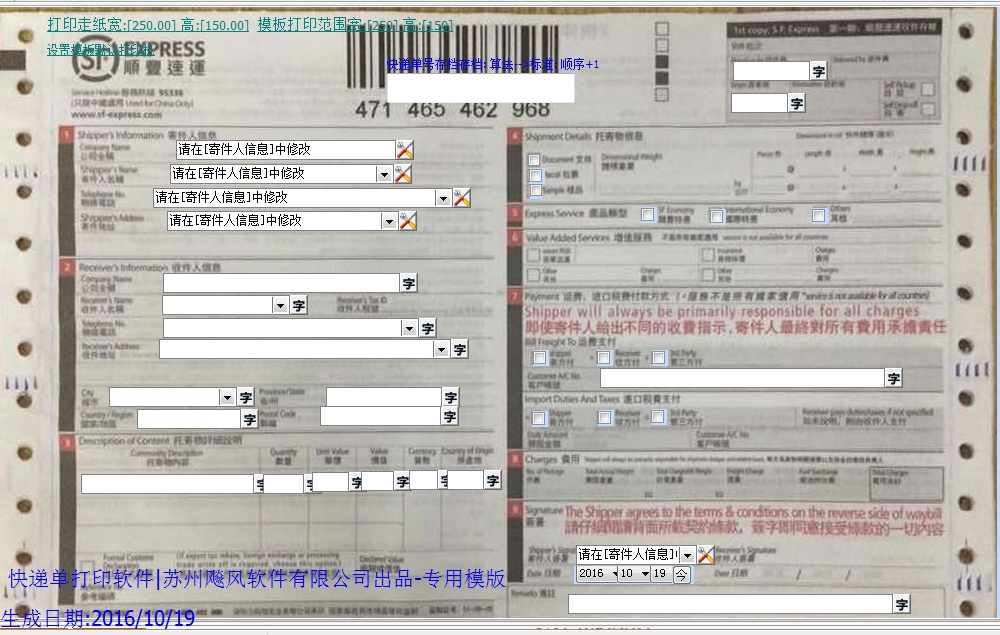Click the 设置模板默认打印机 link
The height and width of the screenshot is (635, 1000).
coord(101,50)
